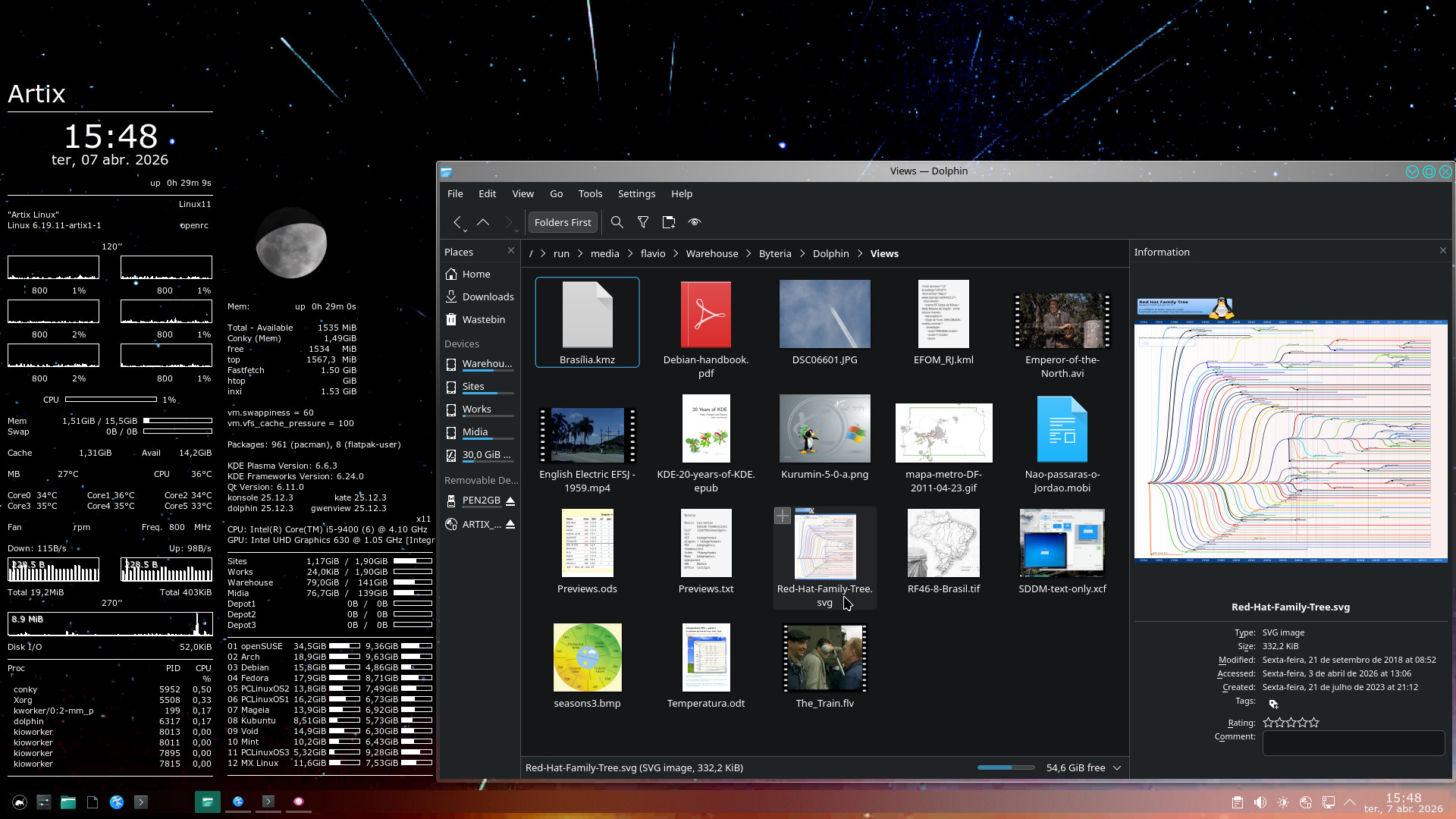Add a tag using the Tags icon
This screenshot has height=819, width=1456.
point(1273,704)
